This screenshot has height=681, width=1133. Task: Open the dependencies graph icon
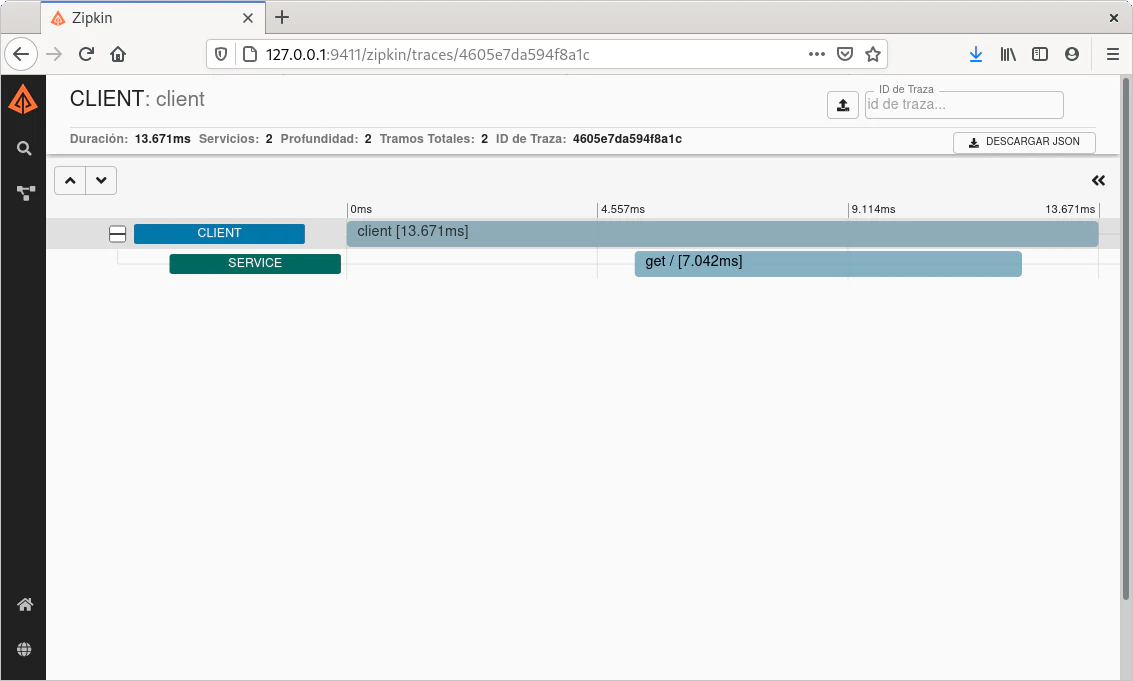[25, 193]
